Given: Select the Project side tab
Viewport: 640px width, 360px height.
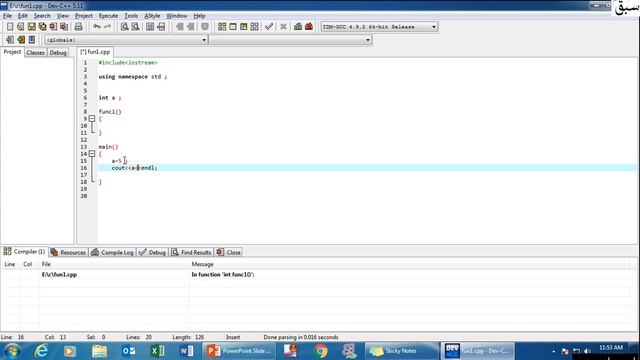Looking at the screenshot, I should point(12,52).
